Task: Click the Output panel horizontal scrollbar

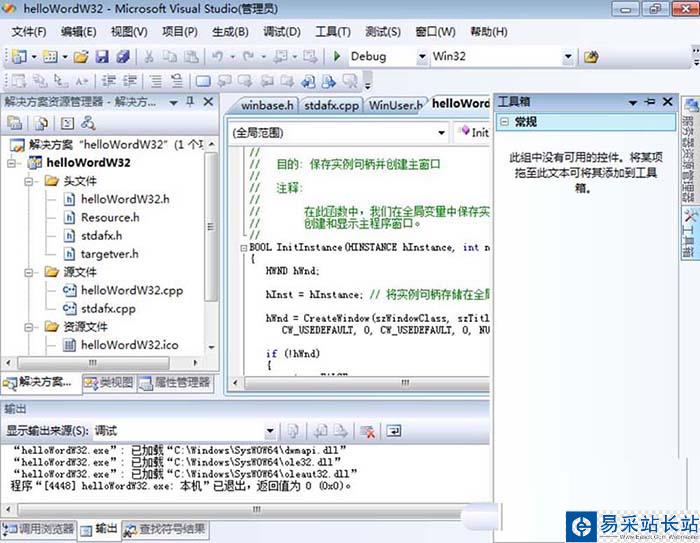Action: (x=239, y=510)
